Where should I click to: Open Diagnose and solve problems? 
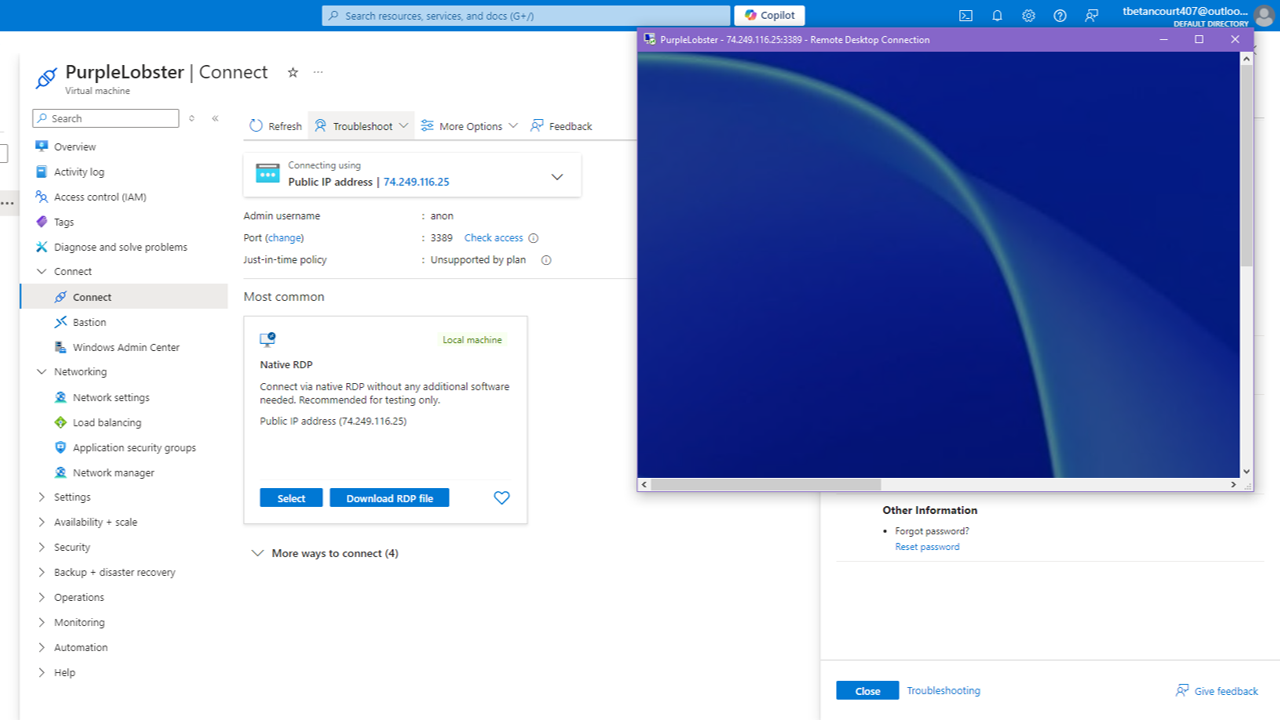tap(121, 247)
